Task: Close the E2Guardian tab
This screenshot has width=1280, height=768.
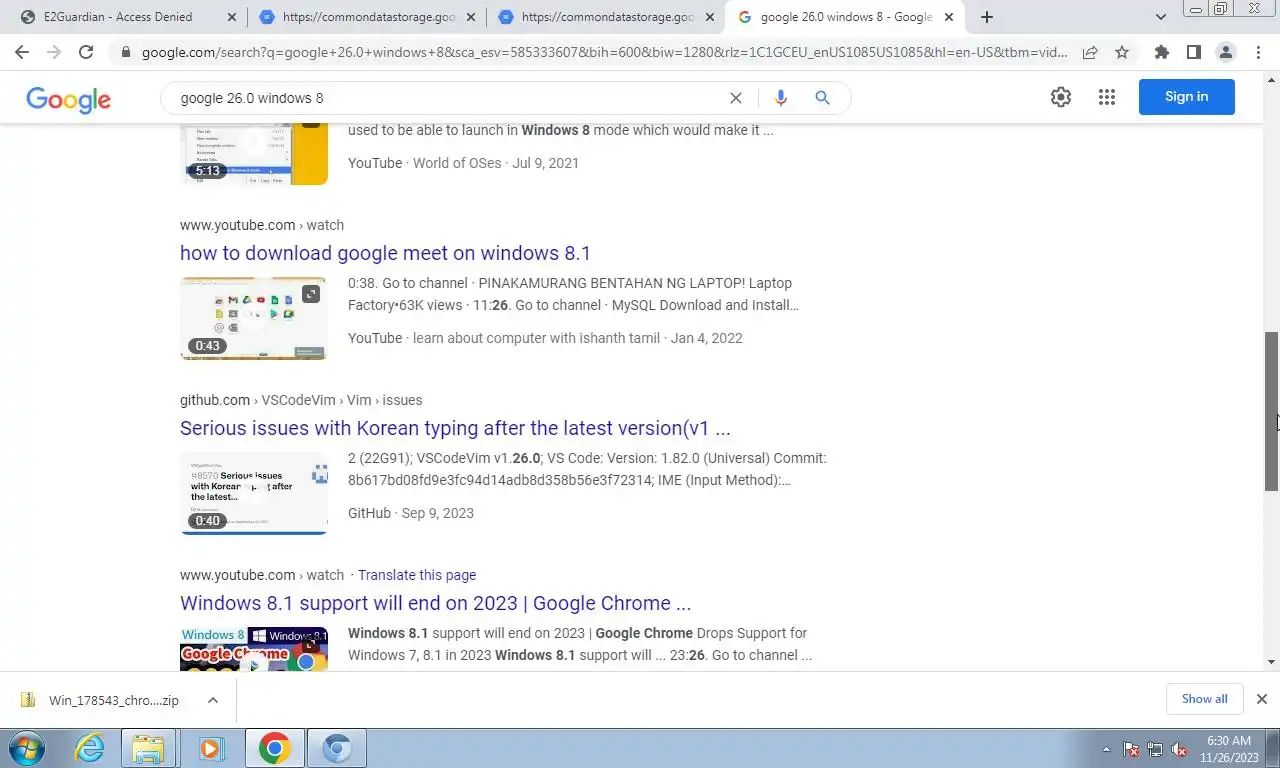Action: click(232, 17)
